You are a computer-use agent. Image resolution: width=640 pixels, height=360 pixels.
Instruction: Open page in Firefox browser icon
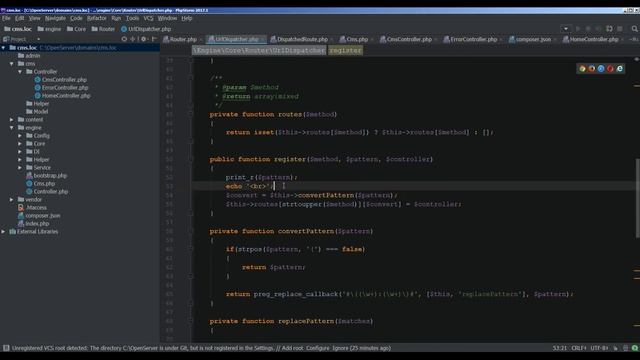[x=592, y=69]
